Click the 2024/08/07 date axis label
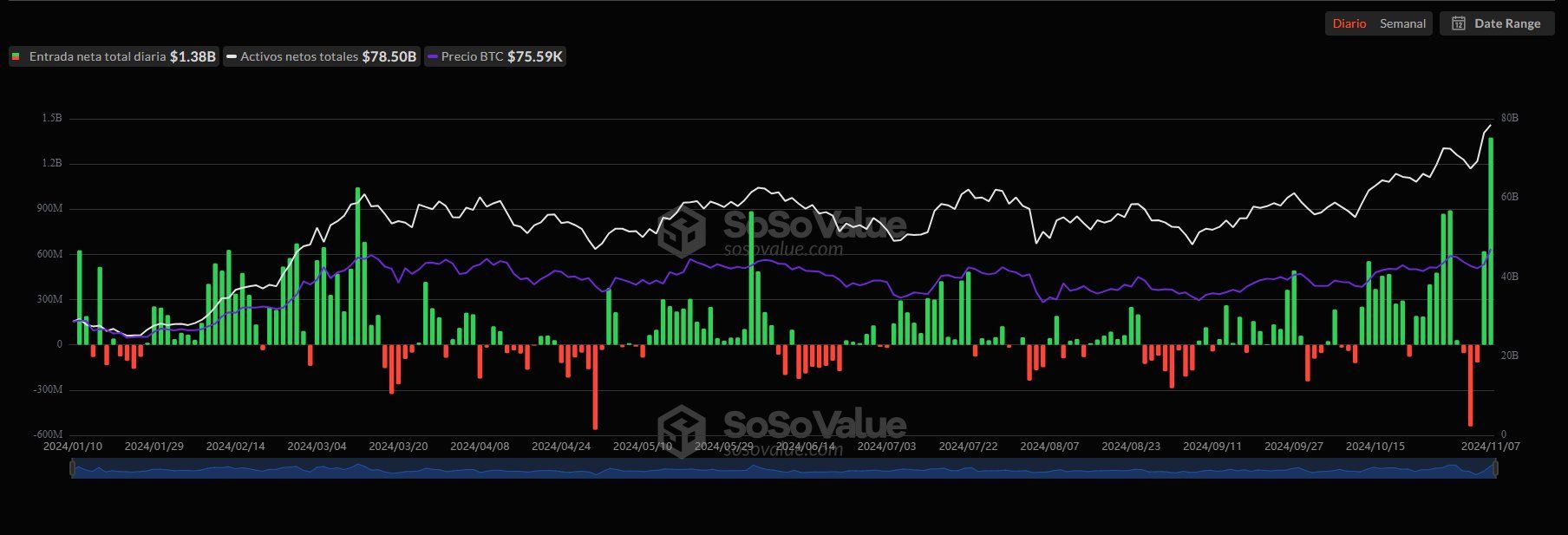The image size is (1568, 535). pyautogui.click(x=1049, y=447)
